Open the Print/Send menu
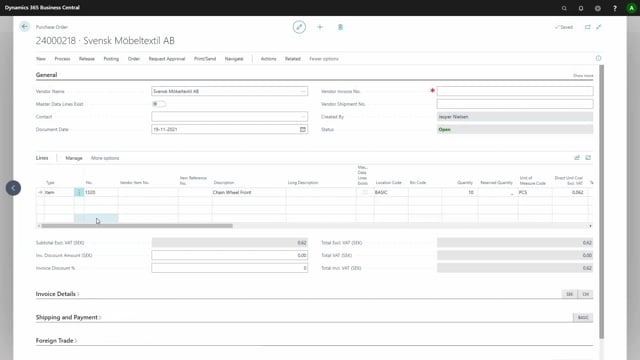Image resolution: width=640 pixels, height=360 pixels. point(205,59)
